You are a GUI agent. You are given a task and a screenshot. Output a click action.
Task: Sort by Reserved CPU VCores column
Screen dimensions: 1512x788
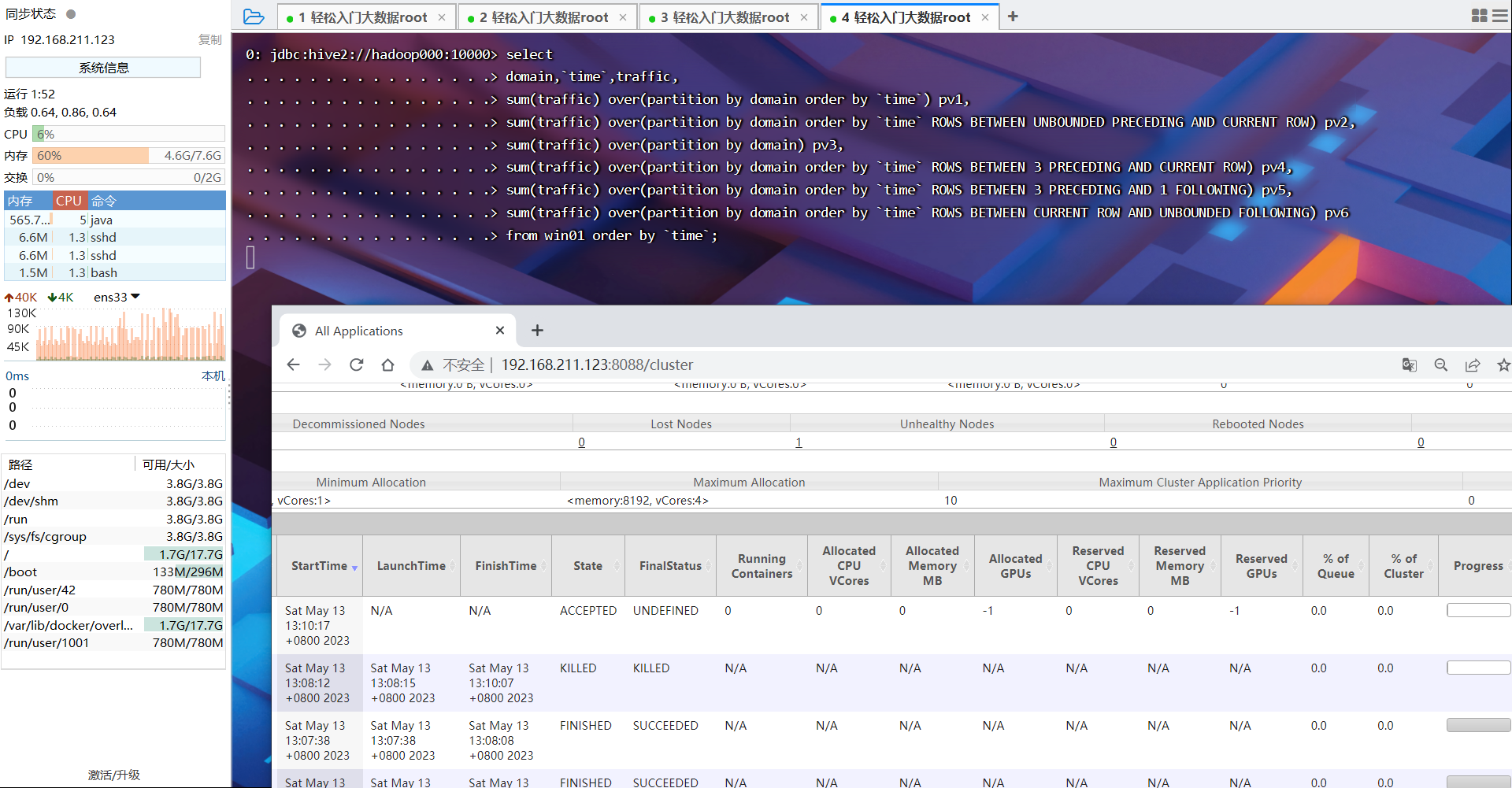1098,566
